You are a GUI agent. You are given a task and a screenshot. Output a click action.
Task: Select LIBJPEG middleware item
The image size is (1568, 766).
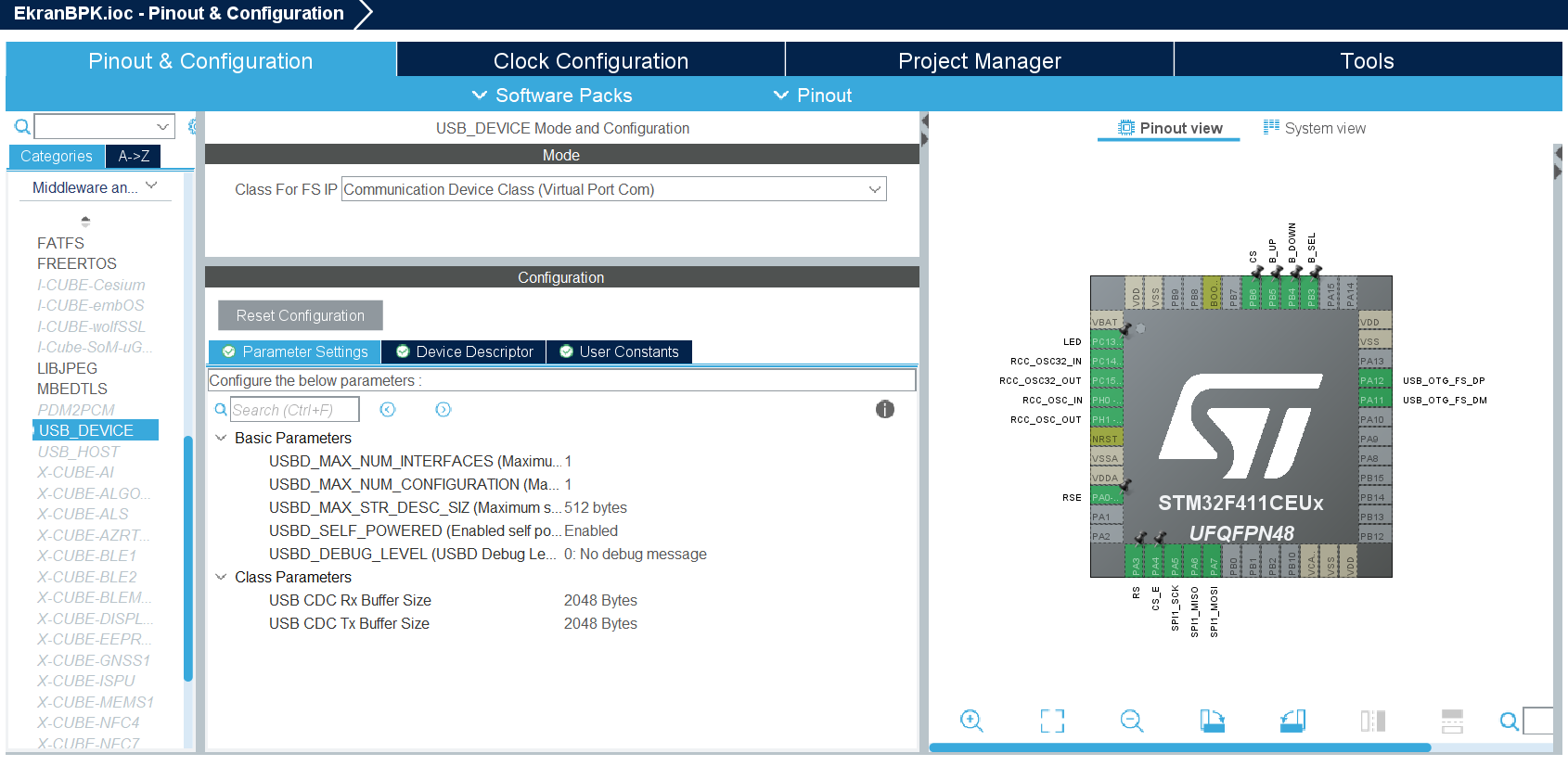click(x=67, y=368)
